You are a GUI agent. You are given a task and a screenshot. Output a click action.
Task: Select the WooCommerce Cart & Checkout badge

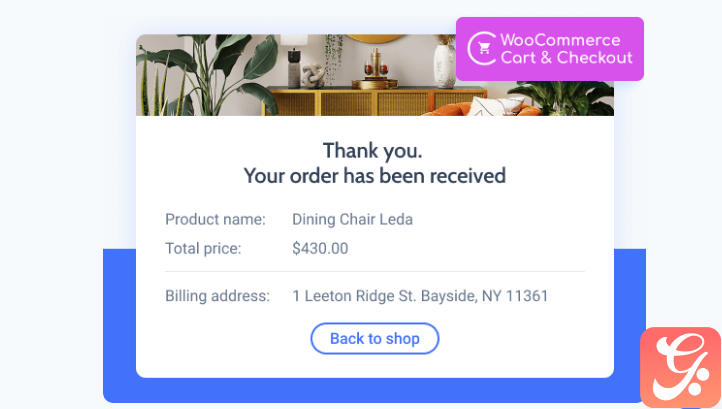[550, 49]
